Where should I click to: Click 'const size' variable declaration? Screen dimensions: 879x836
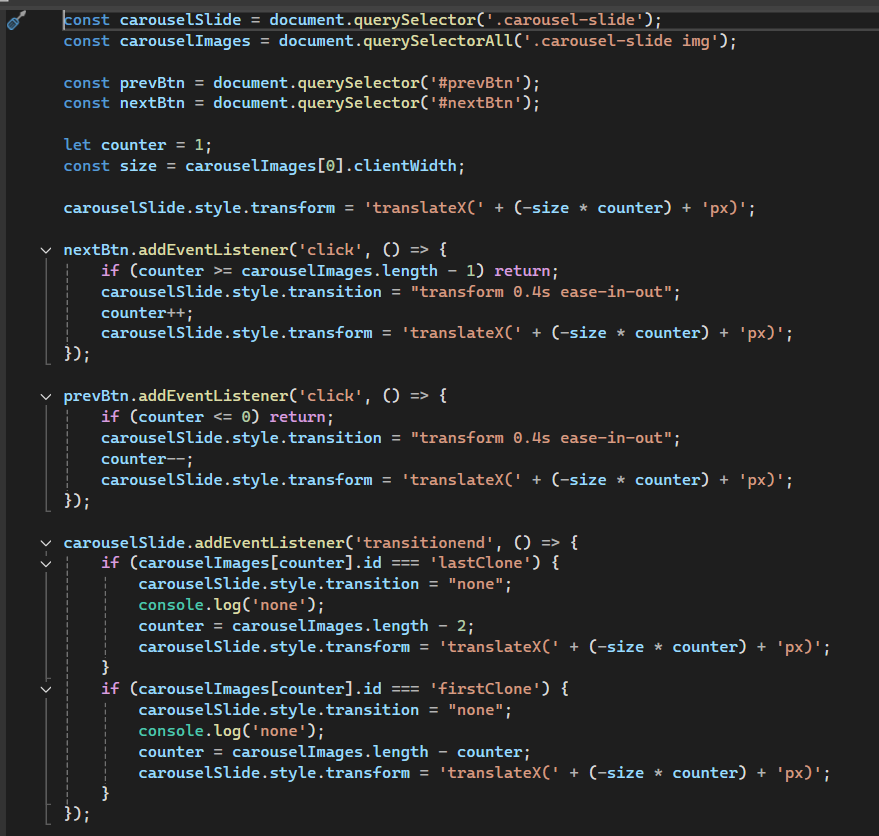point(110,166)
